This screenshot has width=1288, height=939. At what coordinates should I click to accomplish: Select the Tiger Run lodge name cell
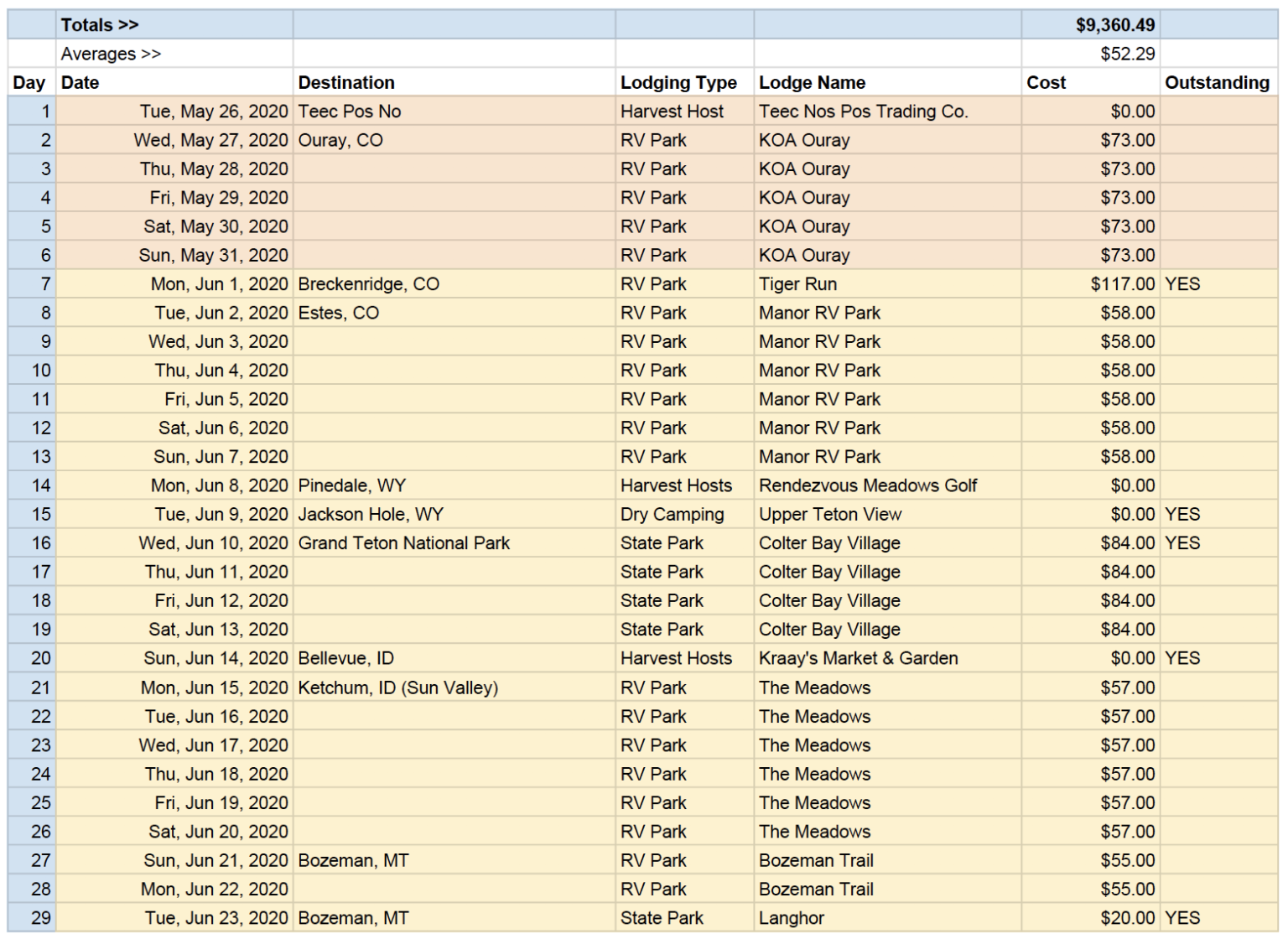(x=797, y=284)
